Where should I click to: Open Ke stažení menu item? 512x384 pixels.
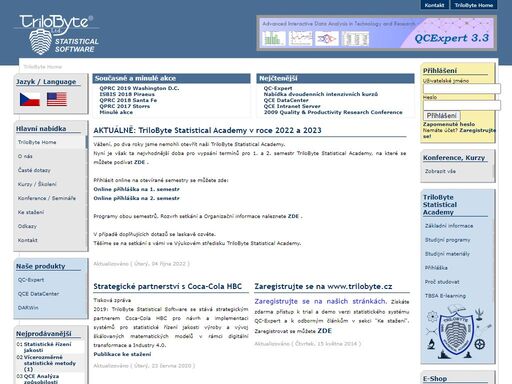[31, 212]
